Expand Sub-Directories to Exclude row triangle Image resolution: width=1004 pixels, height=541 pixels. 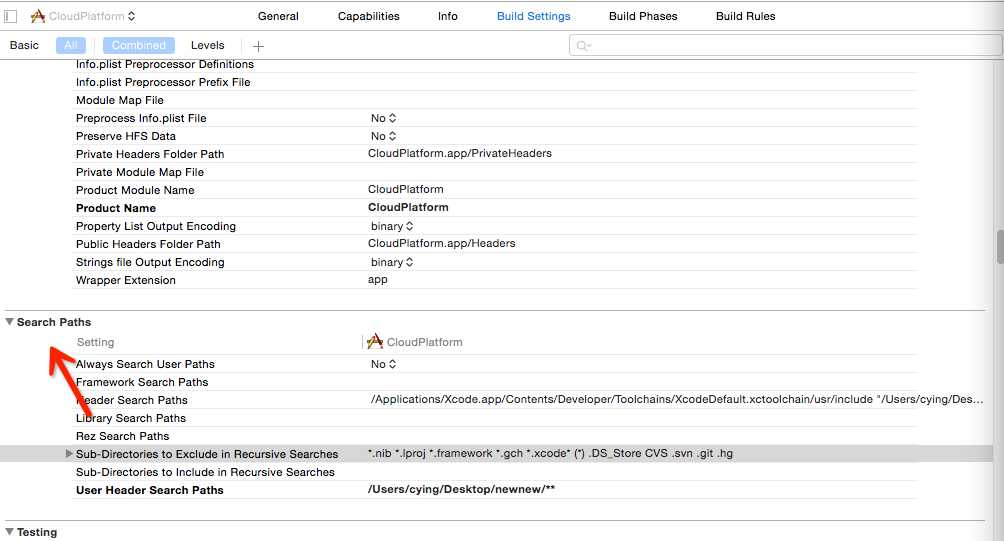tap(69, 454)
